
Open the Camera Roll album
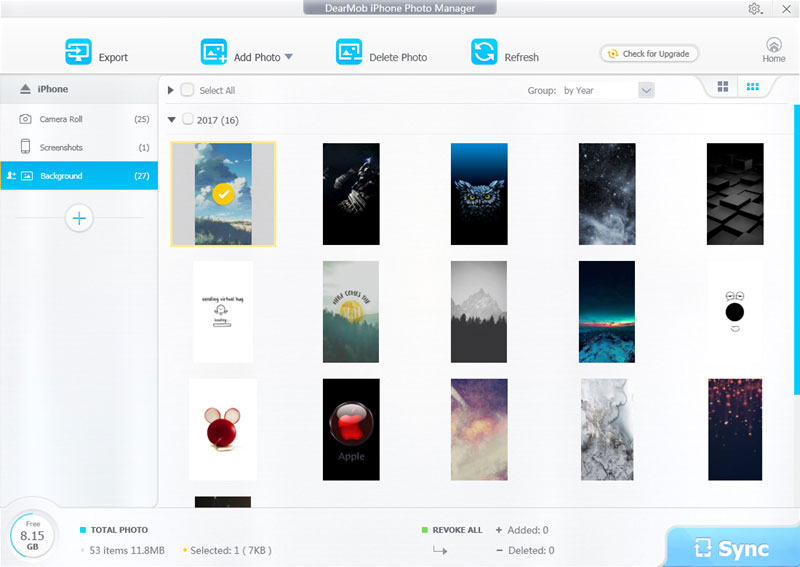[x=61, y=119]
